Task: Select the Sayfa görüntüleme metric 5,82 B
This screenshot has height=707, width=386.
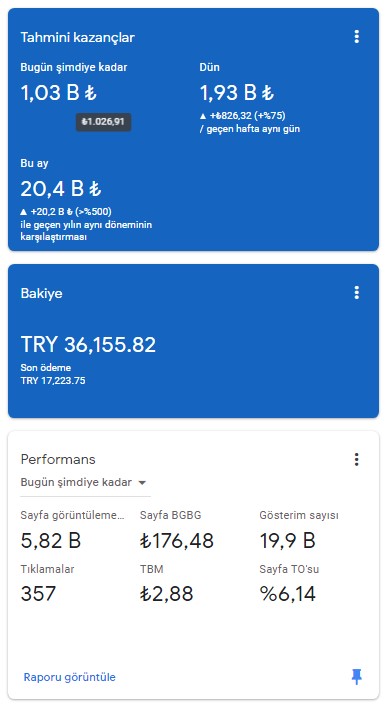Action: coord(51,540)
